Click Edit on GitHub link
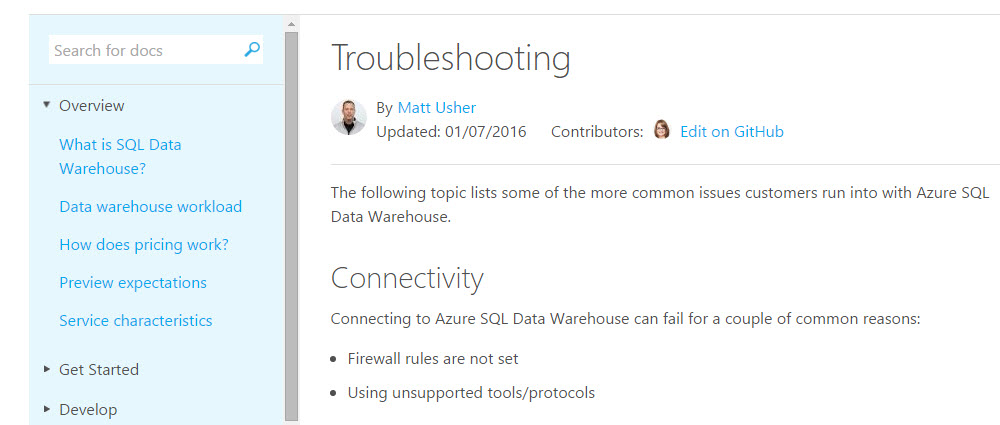The width and height of the screenshot is (1000, 425). (732, 131)
